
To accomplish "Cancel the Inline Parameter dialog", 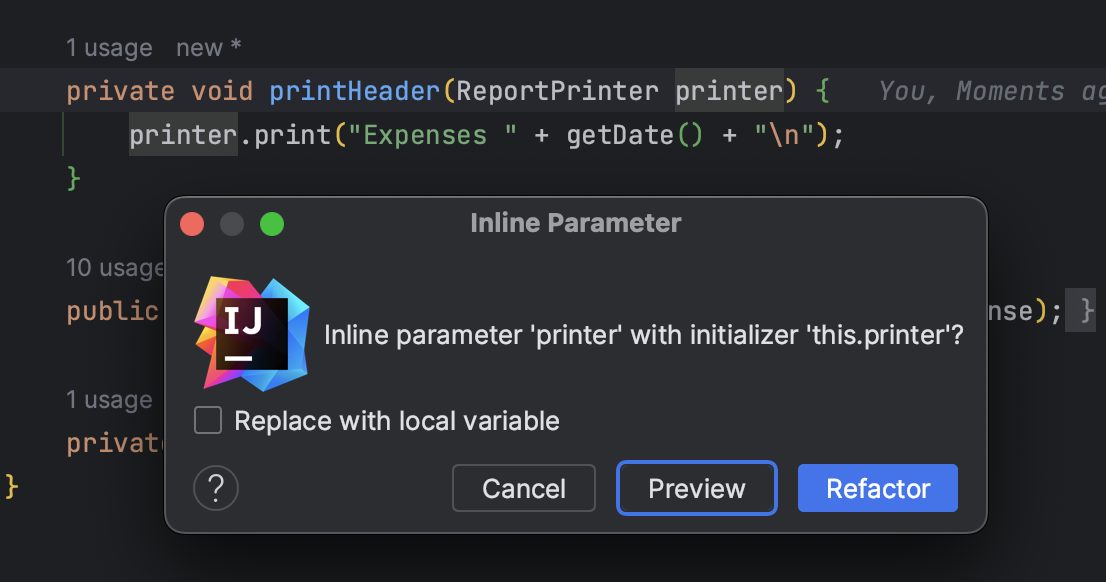I will (x=523, y=488).
